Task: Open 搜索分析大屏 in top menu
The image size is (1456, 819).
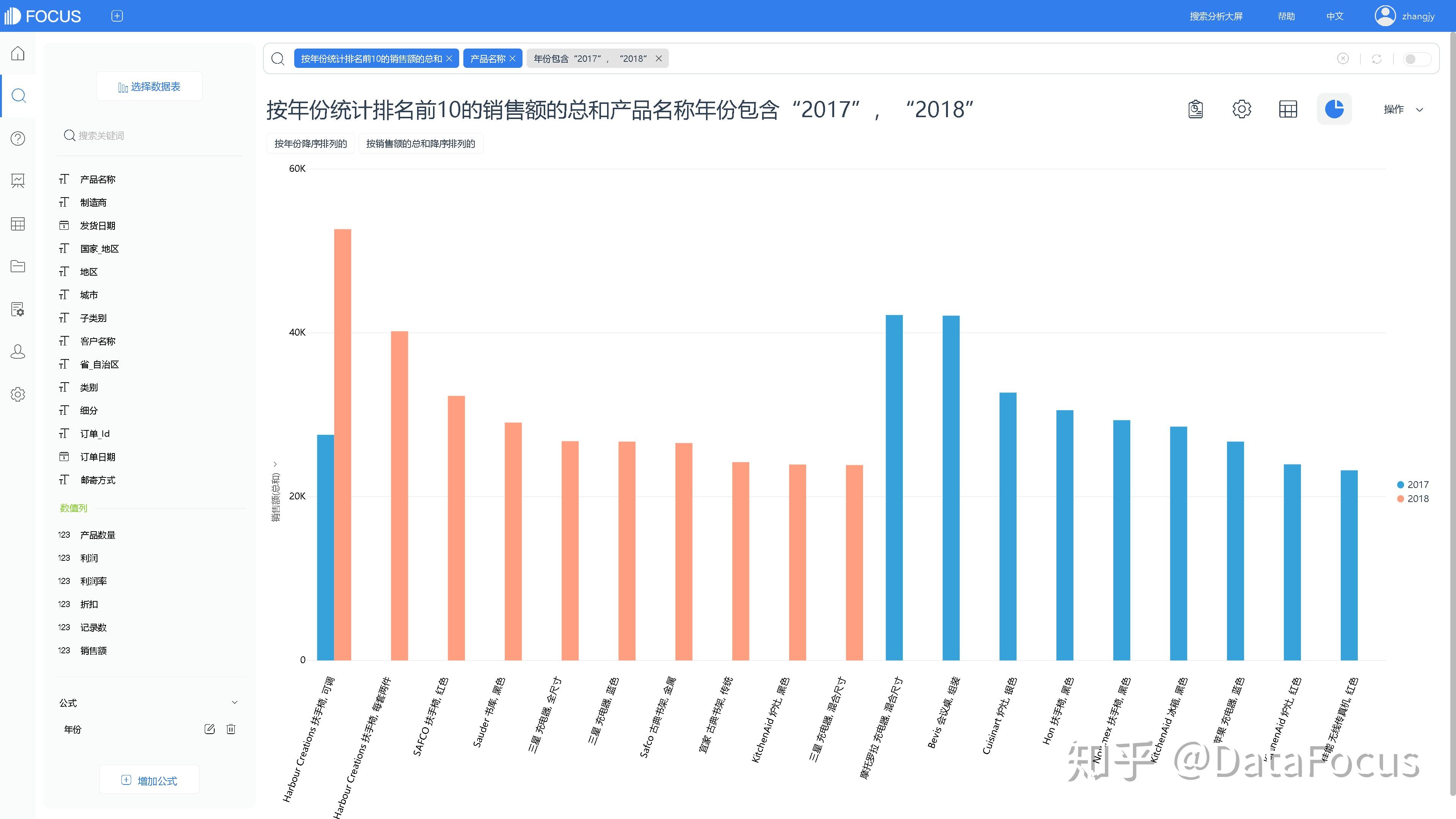Action: pos(1216,16)
